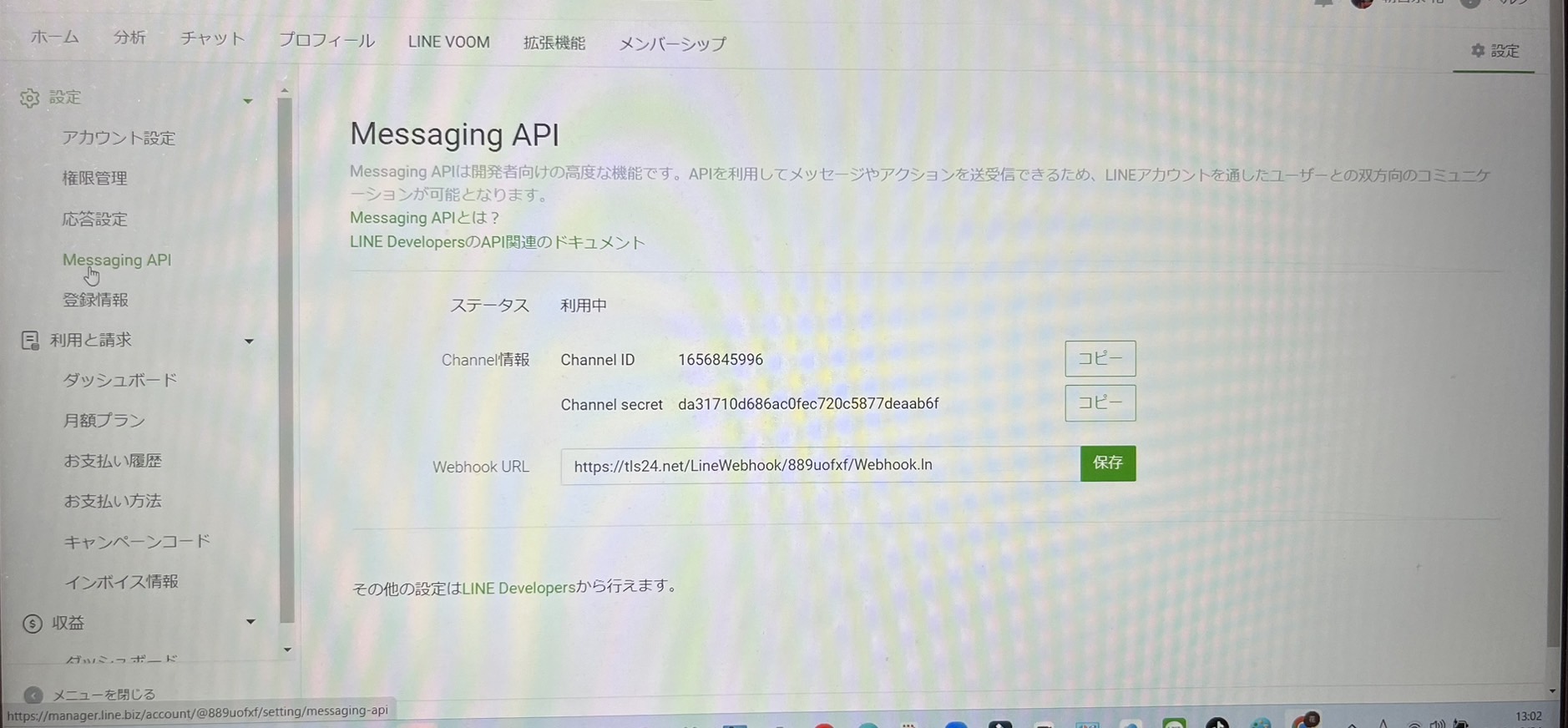The width and height of the screenshot is (1568, 728).
Task: Click the sidebar scrollbar down arrow
Action: coord(287,650)
